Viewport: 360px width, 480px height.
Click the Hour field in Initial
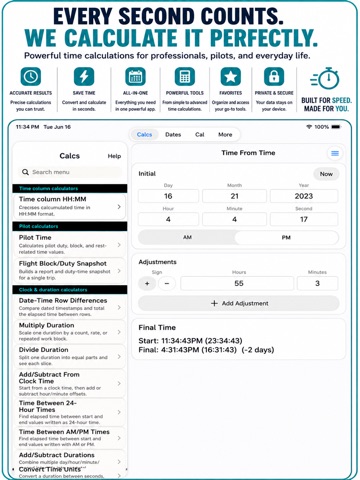168,219
